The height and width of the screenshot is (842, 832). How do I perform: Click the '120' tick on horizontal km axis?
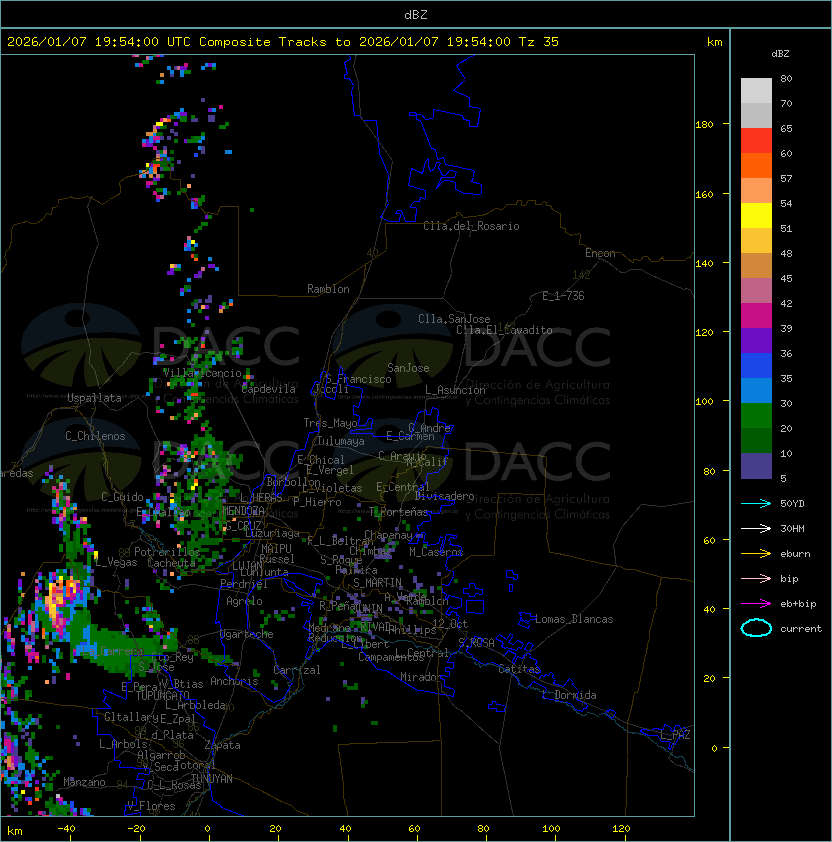[620, 829]
